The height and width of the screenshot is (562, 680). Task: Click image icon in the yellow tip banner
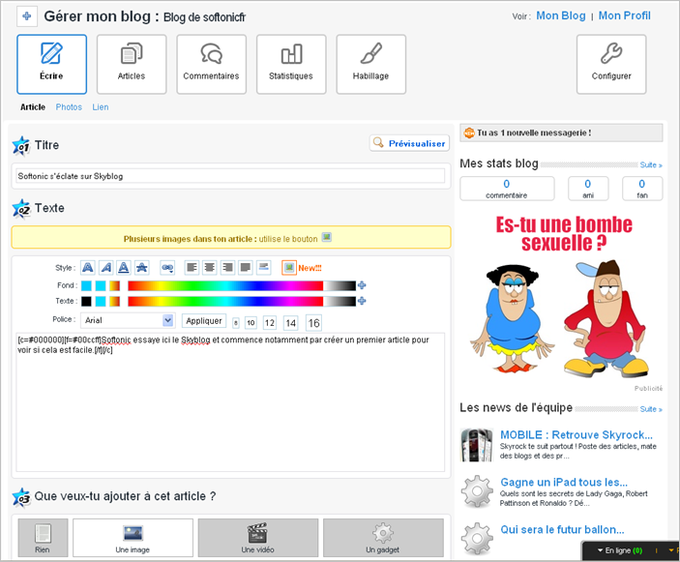pos(327,237)
